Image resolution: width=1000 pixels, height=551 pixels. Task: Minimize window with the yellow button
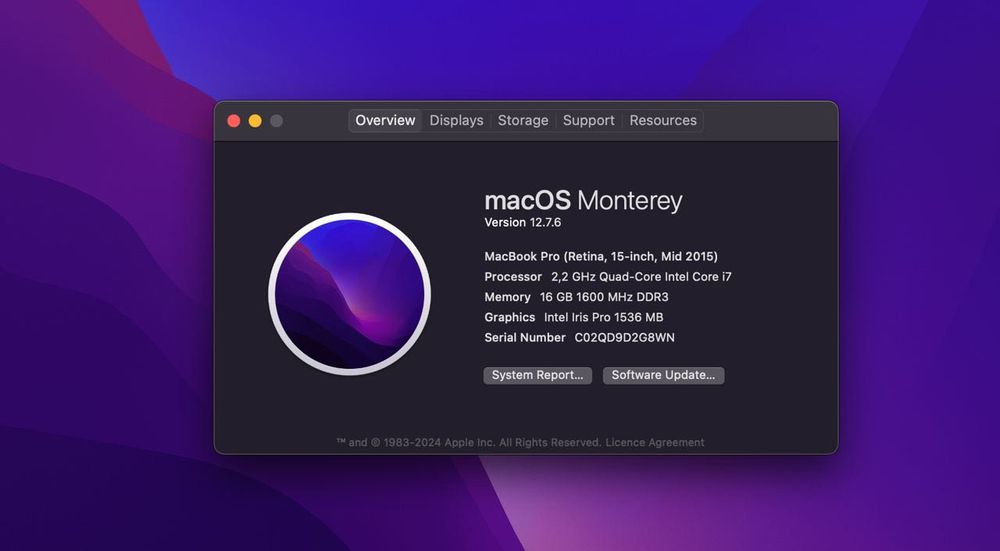[255, 121]
